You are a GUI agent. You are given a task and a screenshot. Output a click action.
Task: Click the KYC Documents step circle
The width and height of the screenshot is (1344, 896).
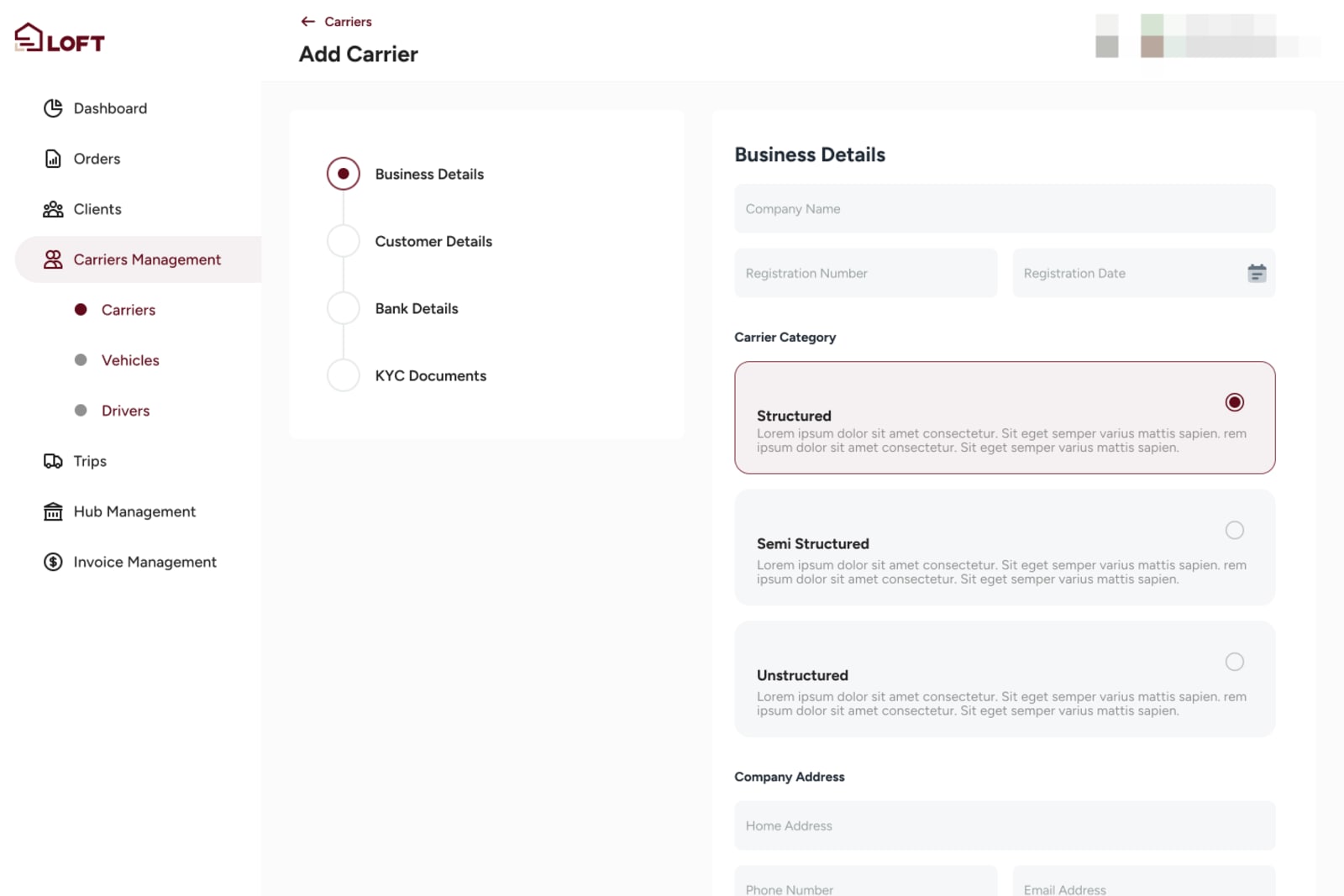[x=344, y=375]
